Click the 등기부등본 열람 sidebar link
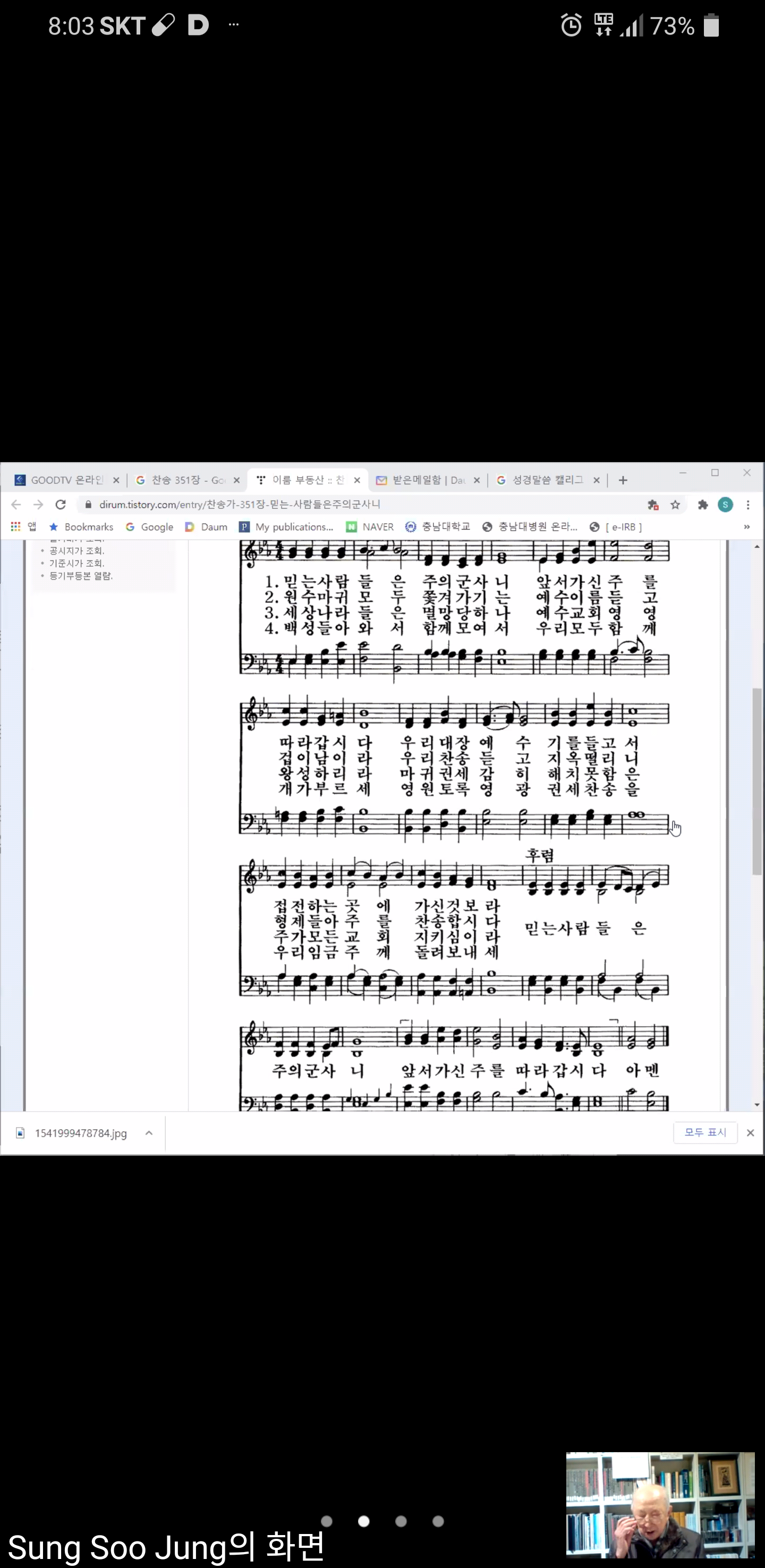 pyautogui.click(x=81, y=576)
